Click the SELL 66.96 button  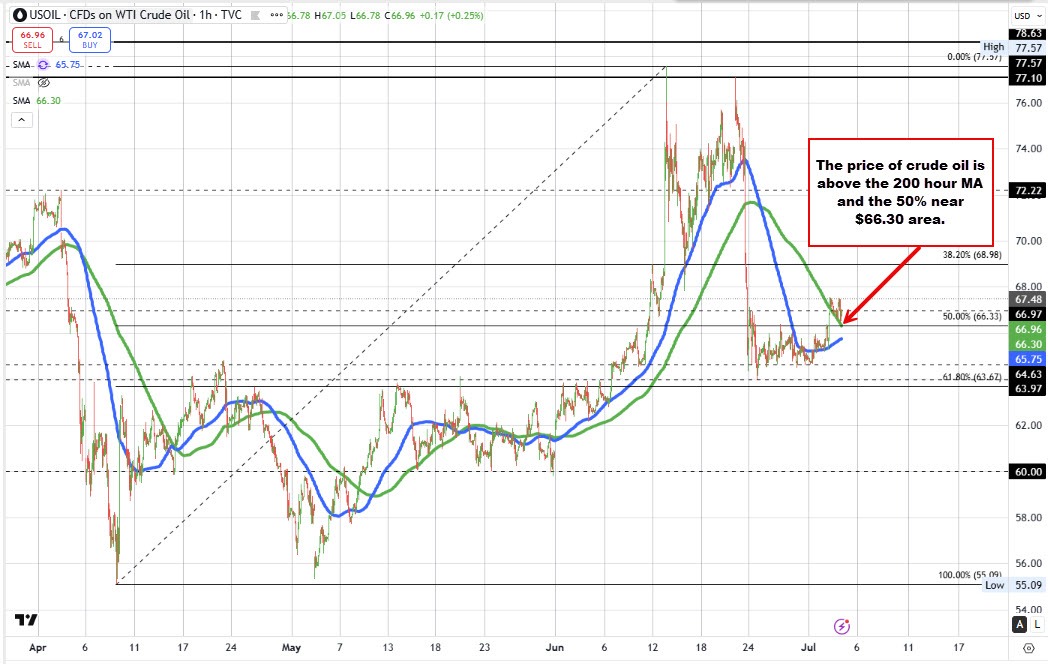point(31,38)
